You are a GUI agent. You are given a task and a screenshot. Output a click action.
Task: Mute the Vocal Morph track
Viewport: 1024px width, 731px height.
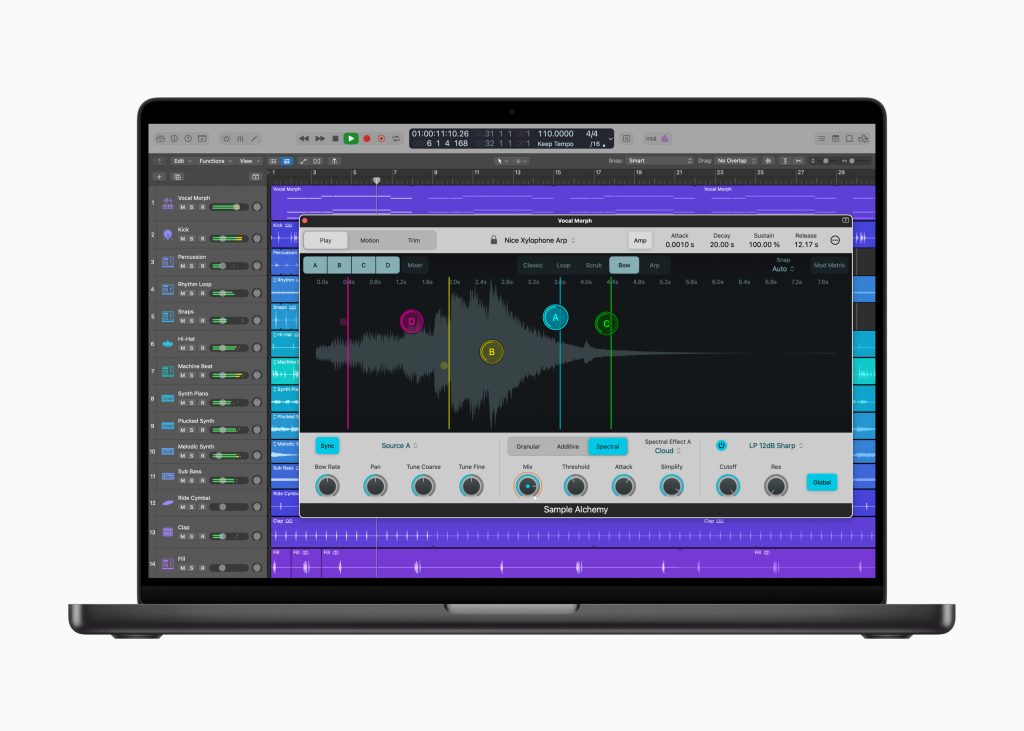point(182,207)
